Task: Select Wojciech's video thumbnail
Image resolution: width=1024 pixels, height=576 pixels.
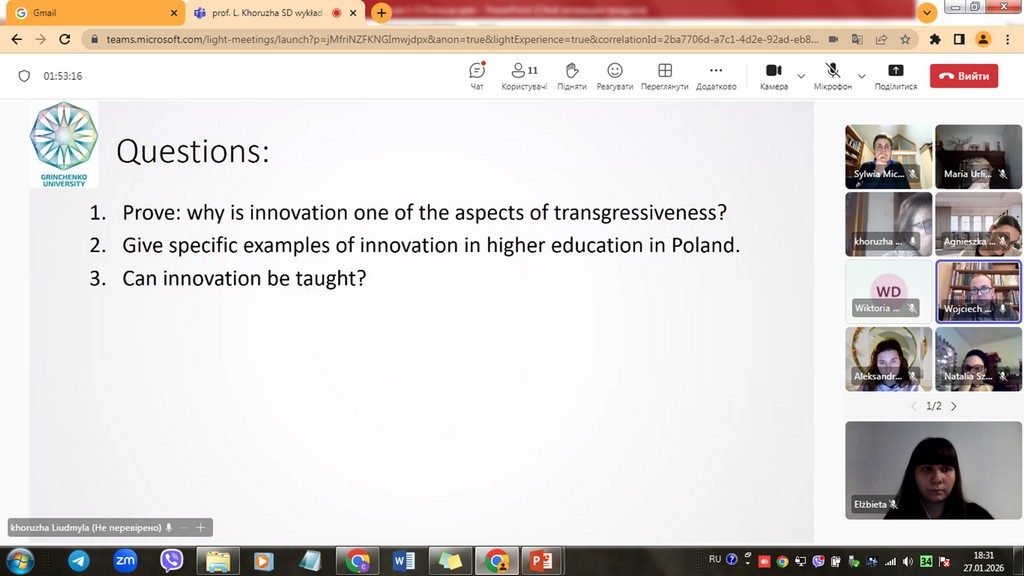Action: tap(978, 291)
